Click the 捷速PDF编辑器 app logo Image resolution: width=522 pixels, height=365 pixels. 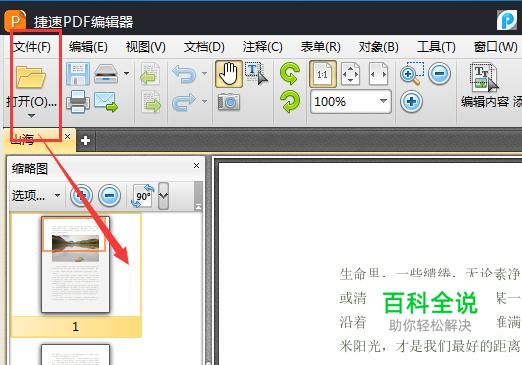coord(15,22)
